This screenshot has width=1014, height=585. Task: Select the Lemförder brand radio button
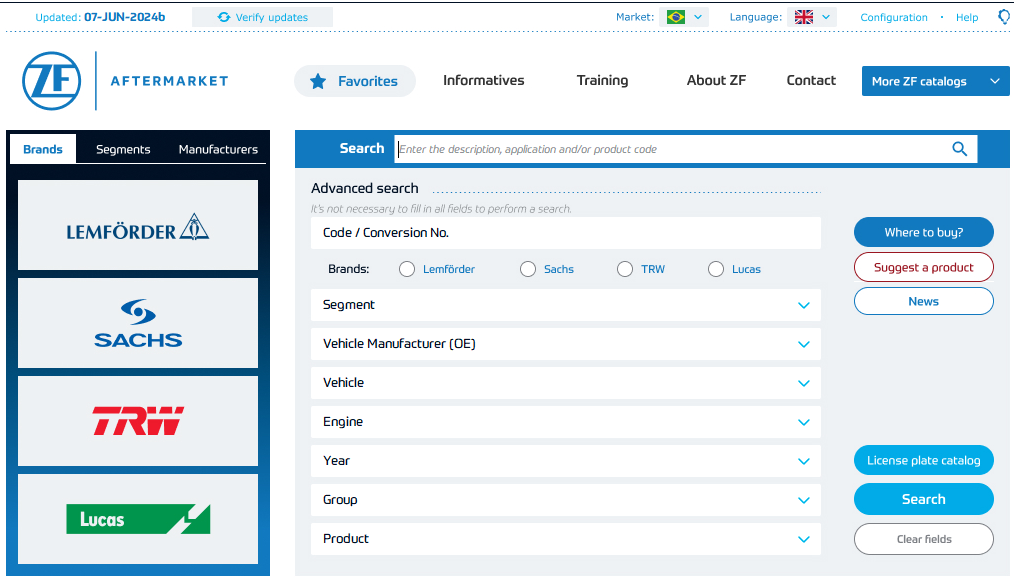(407, 269)
